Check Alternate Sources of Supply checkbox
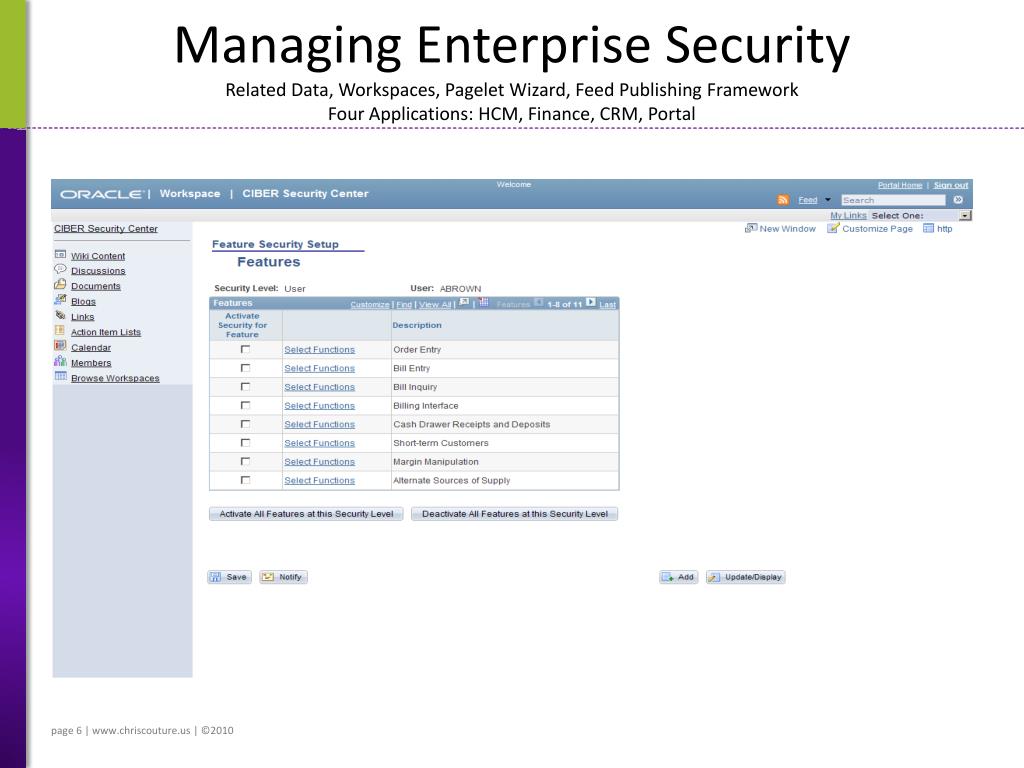 246,480
